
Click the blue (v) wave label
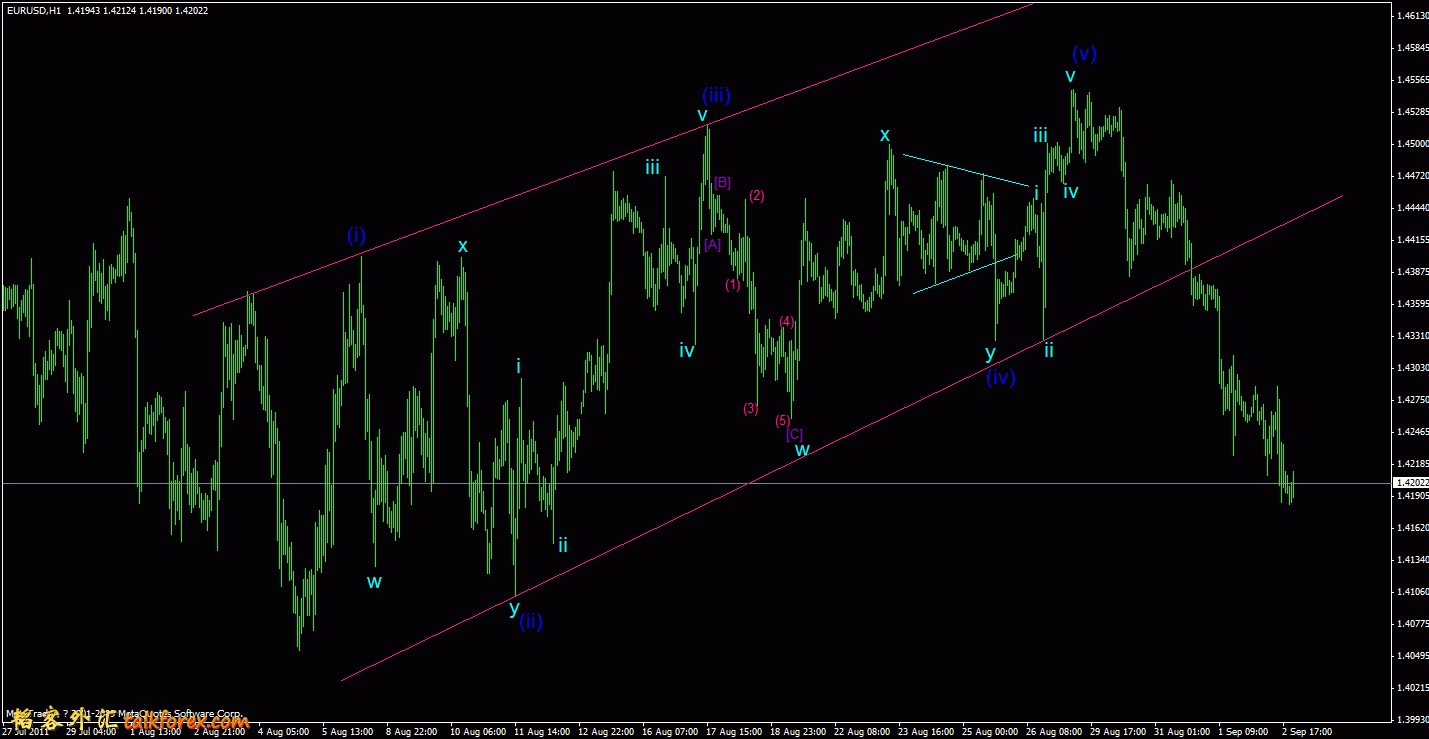1085,53
